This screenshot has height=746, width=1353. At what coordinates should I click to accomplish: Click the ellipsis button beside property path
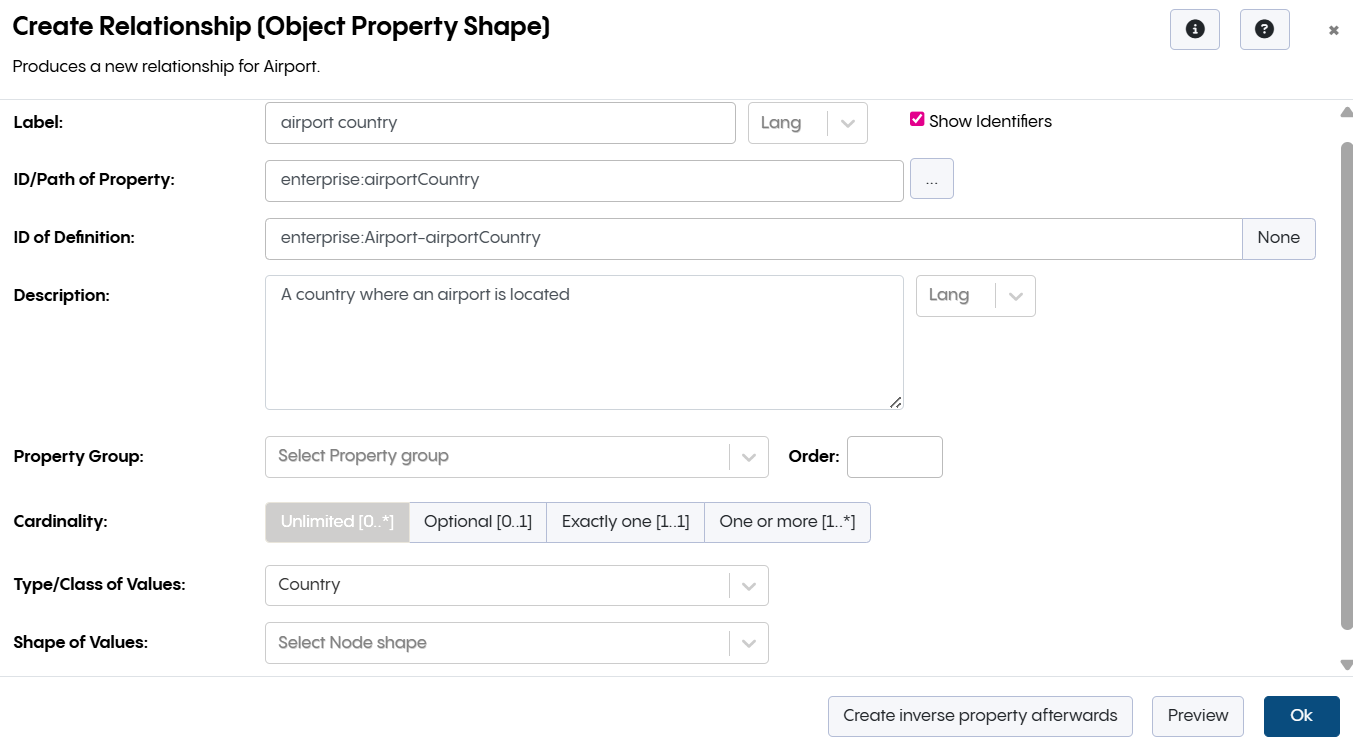coord(931,179)
